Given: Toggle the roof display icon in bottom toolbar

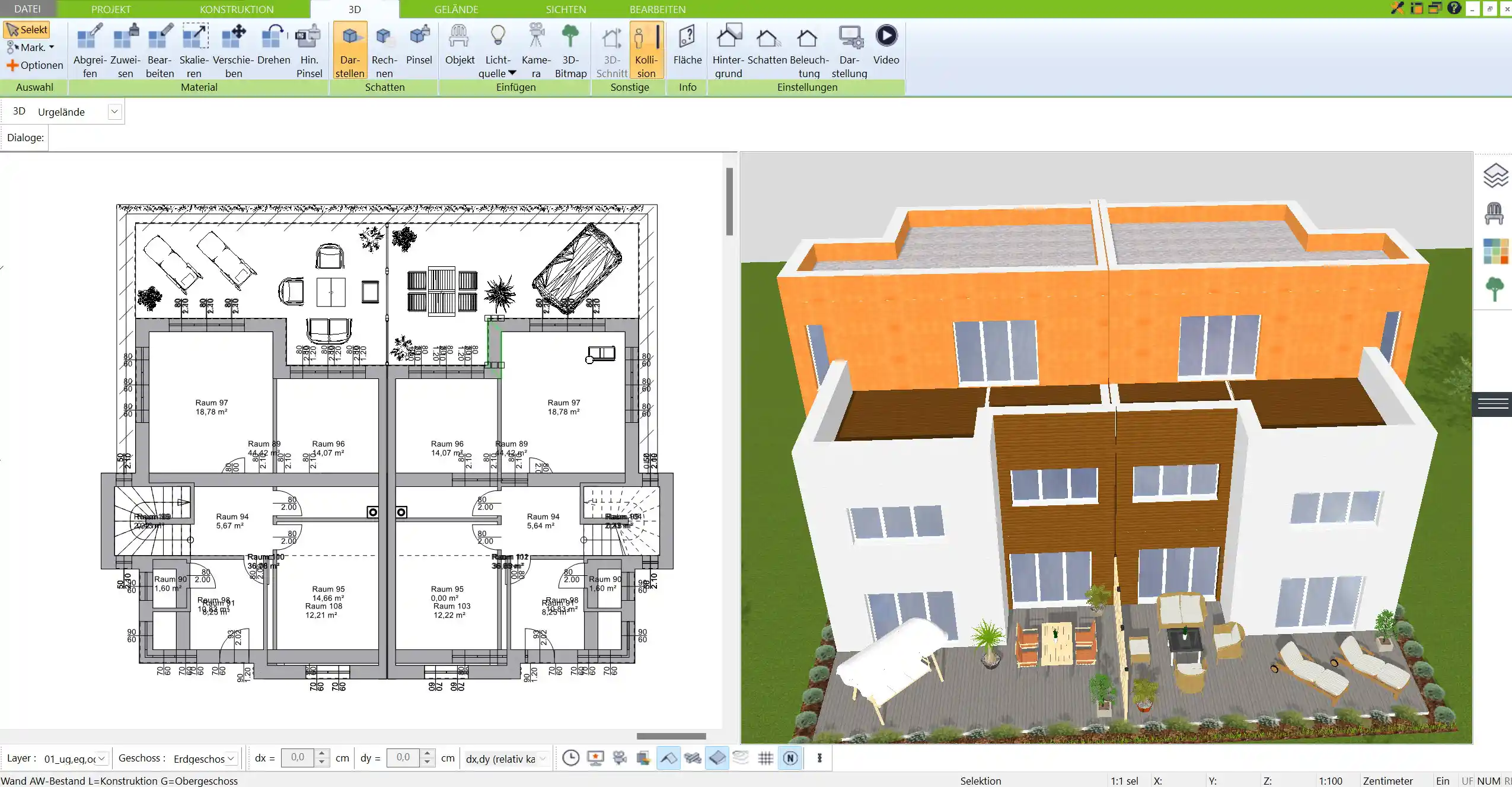Looking at the screenshot, I should [668, 758].
